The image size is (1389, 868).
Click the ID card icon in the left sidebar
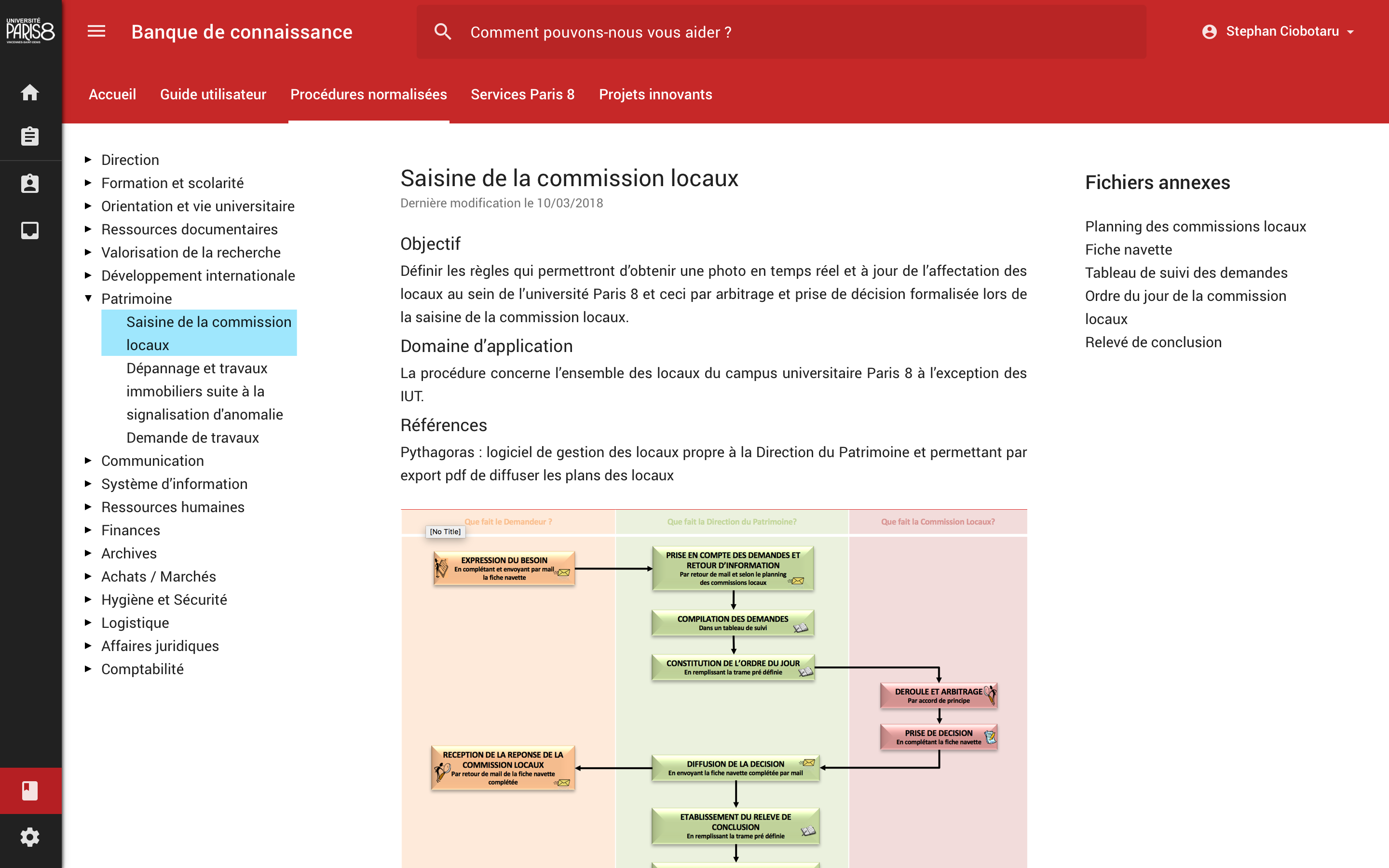pyautogui.click(x=30, y=182)
